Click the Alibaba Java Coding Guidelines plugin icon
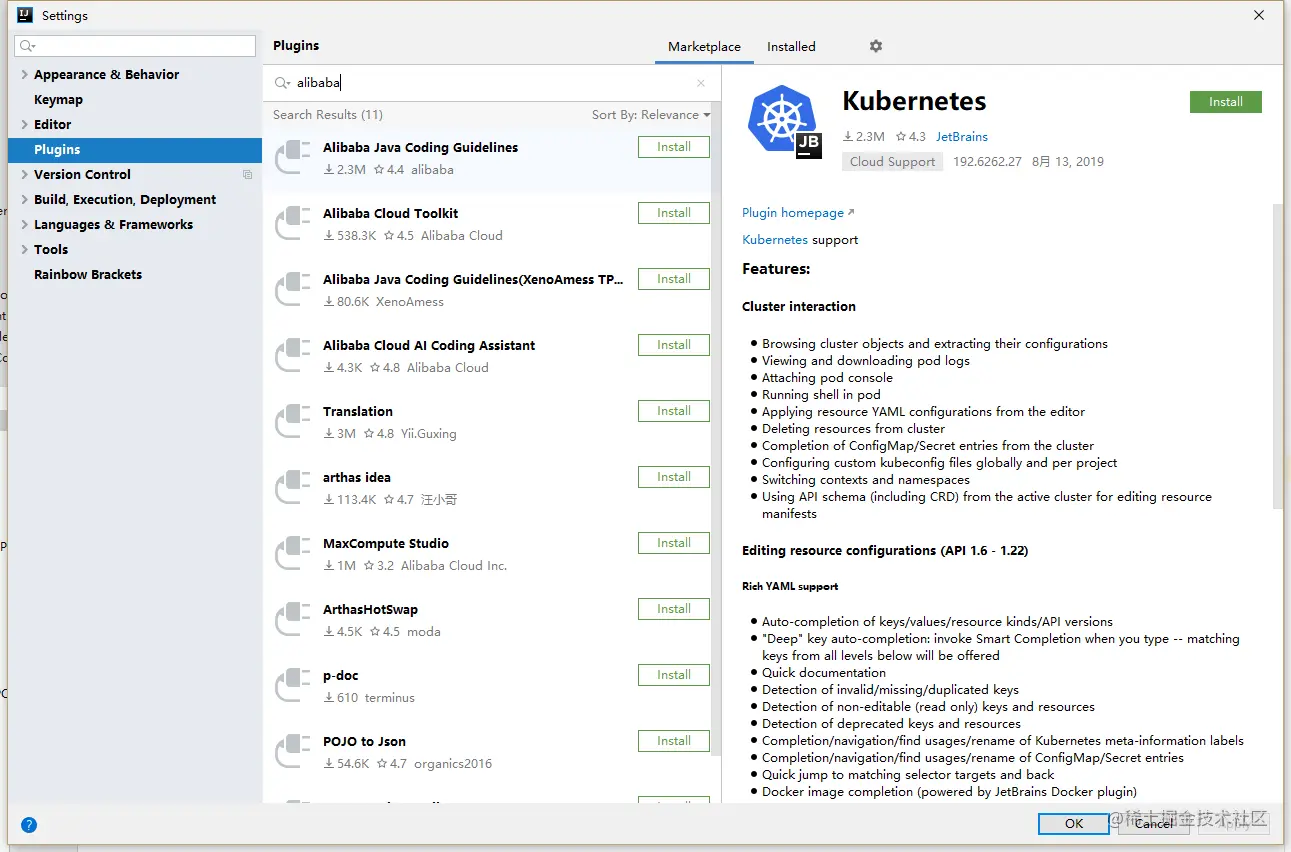The image size is (1291, 852). (293, 157)
